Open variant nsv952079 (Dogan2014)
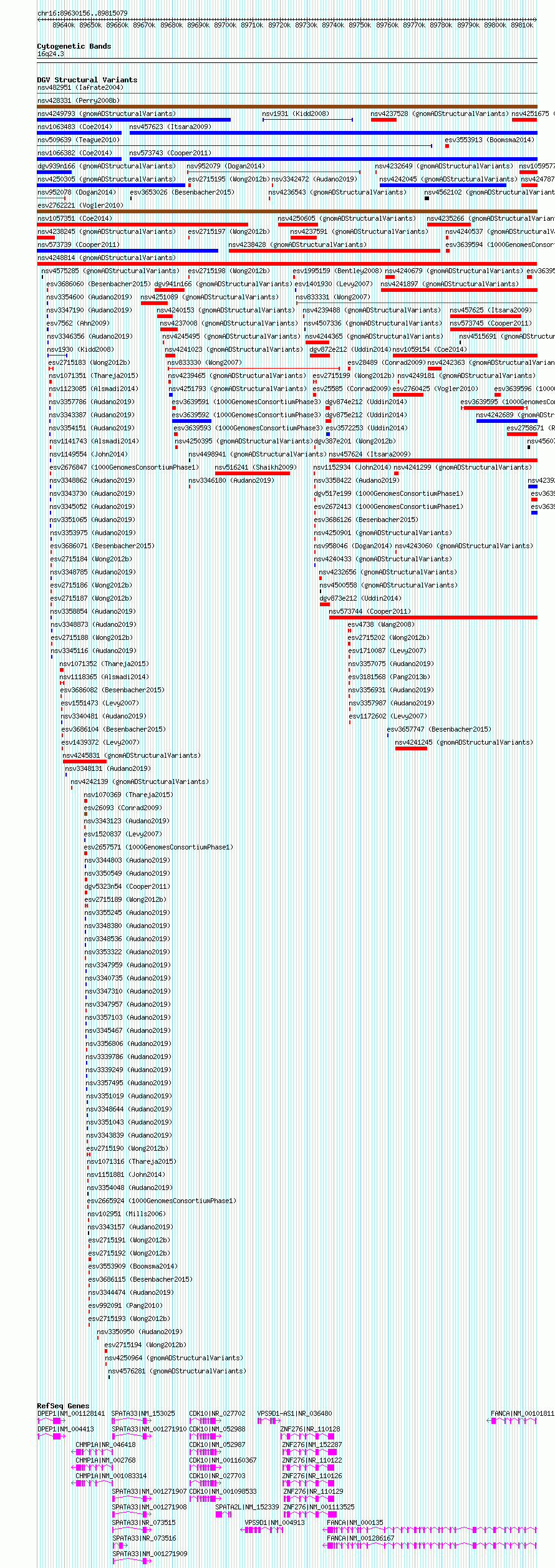This screenshot has height=1568, width=555. (x=226, y=166)
